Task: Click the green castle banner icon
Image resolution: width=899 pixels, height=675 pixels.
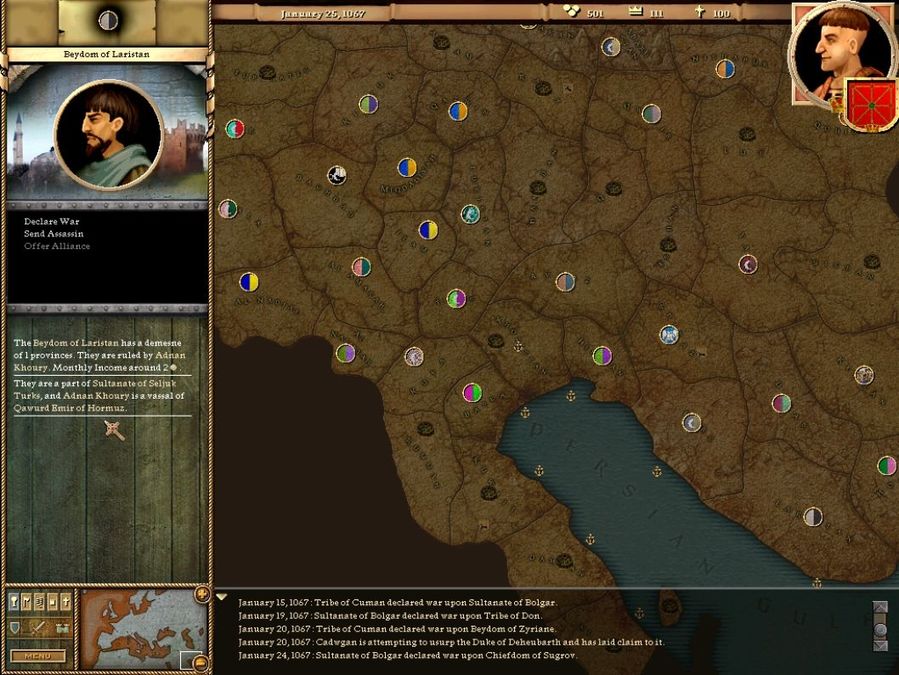Action: [x=62, y=629]
